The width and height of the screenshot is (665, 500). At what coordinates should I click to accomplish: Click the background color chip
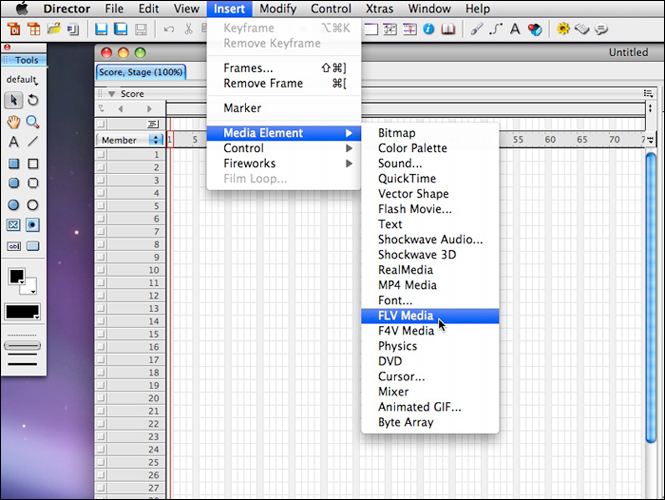click(31, 288)
